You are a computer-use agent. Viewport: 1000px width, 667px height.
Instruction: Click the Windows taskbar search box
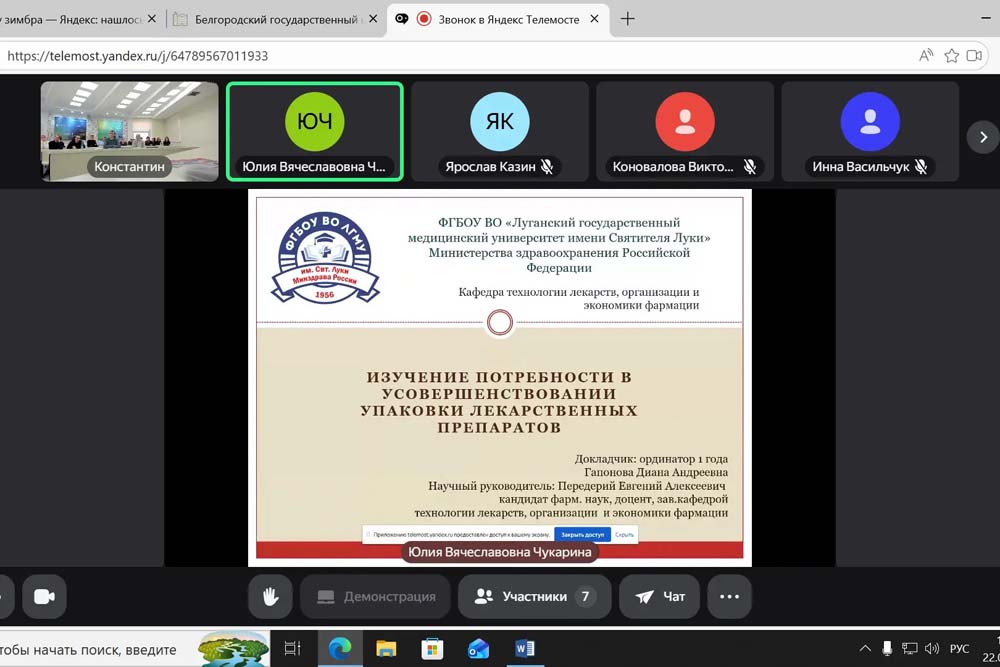tap(135, 649)
